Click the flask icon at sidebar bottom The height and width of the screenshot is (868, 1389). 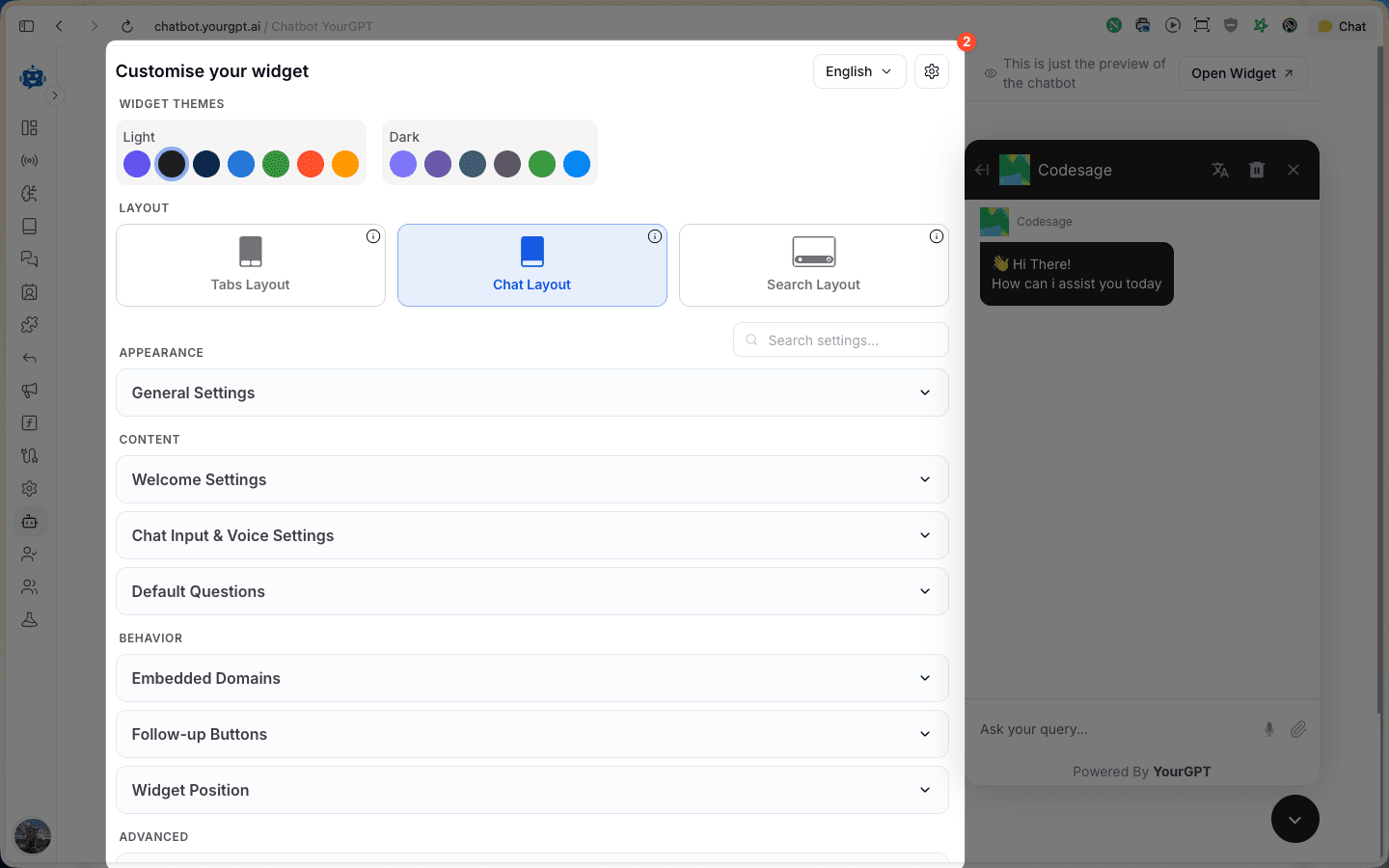[29, 619]
